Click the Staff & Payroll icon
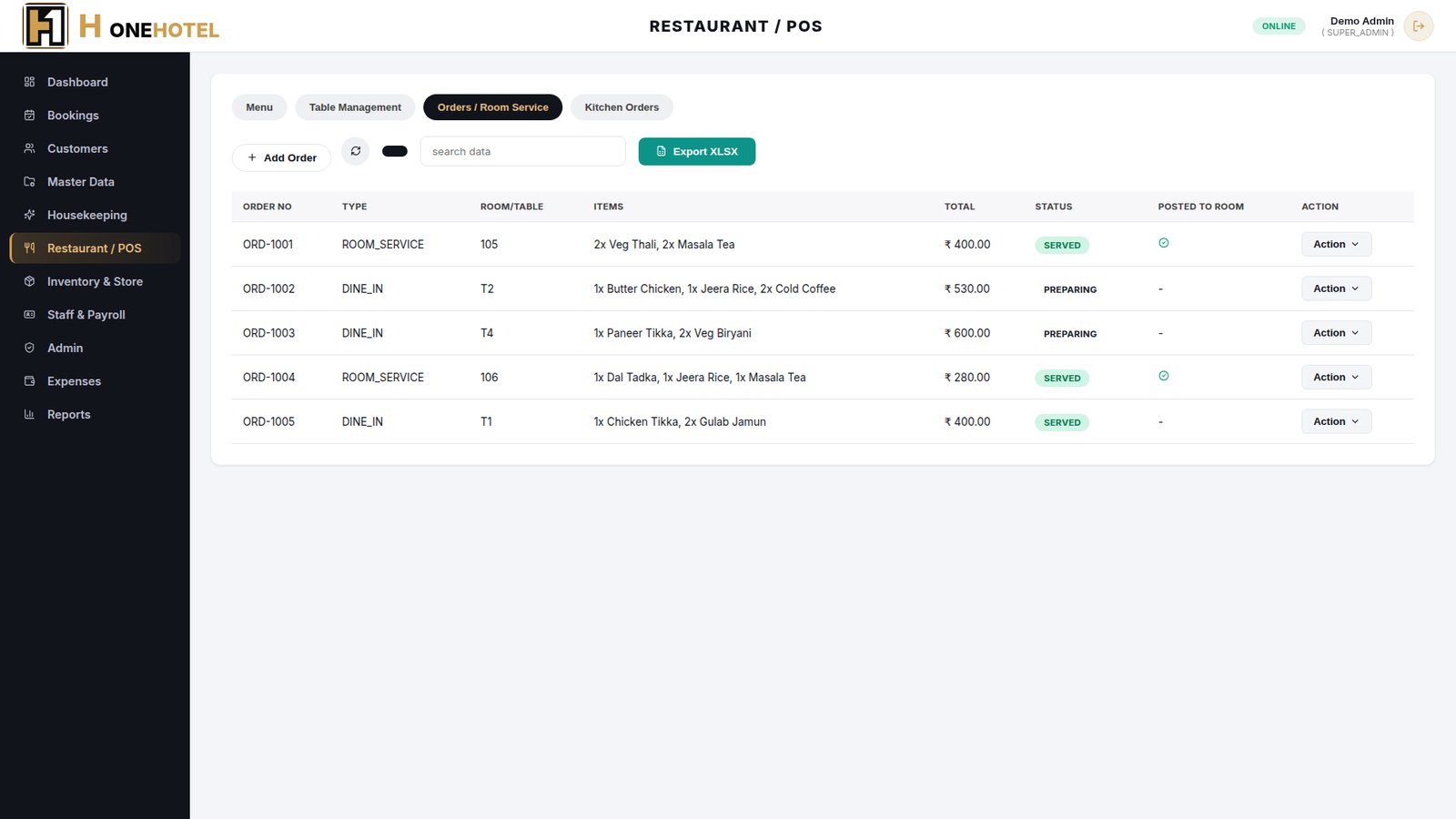 29,315
